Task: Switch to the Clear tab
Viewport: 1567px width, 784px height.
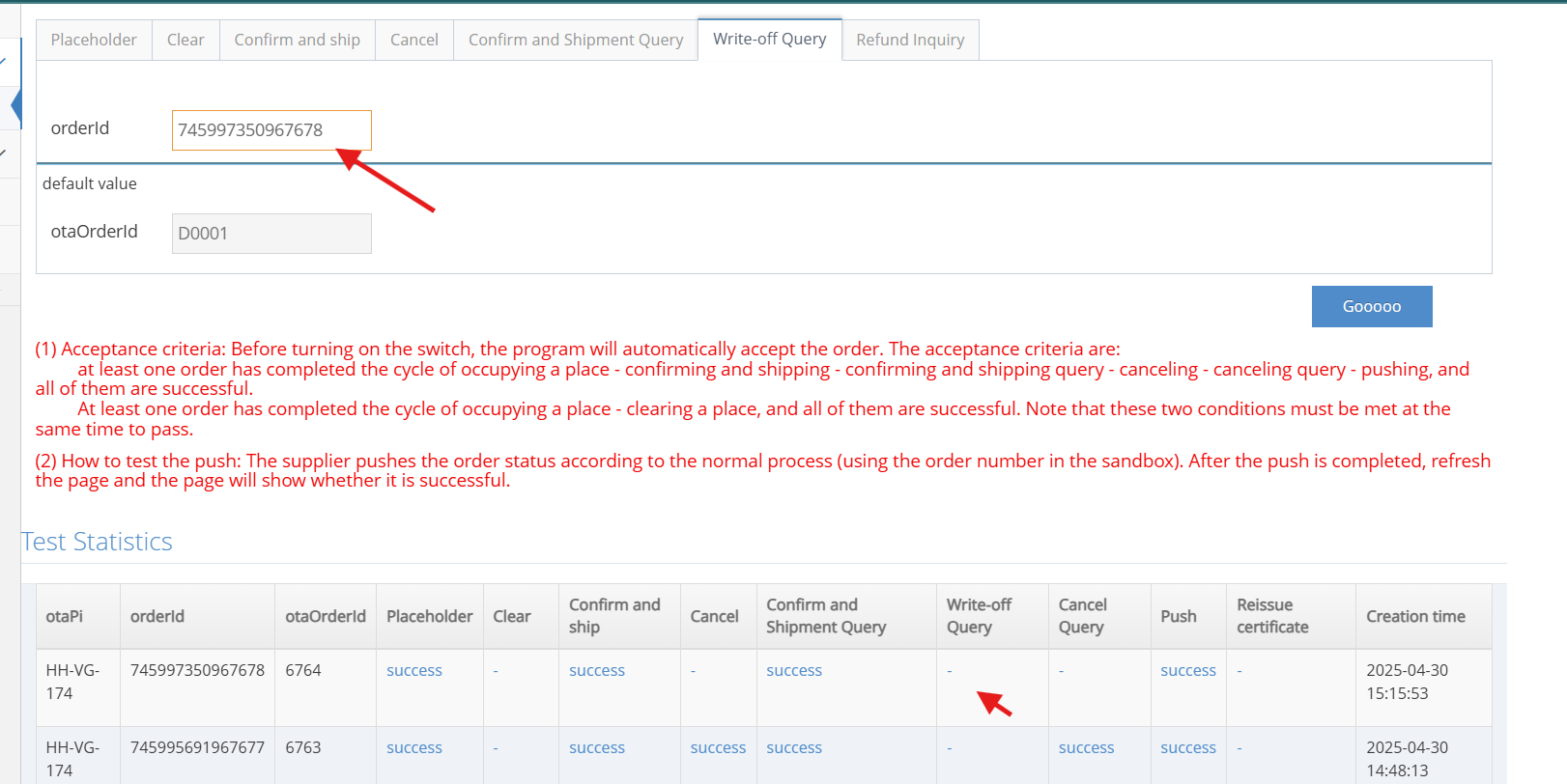Action: click(x=185, y=40)
